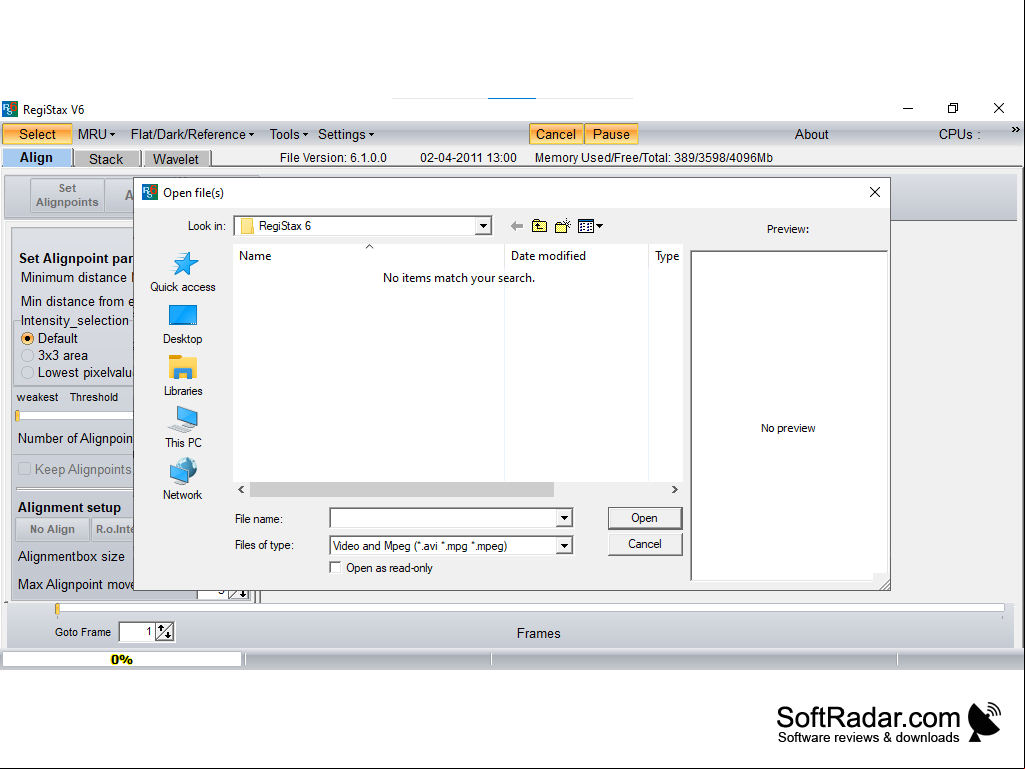
Task: Open the Settings dropdown menu
Action: (346, 135)
